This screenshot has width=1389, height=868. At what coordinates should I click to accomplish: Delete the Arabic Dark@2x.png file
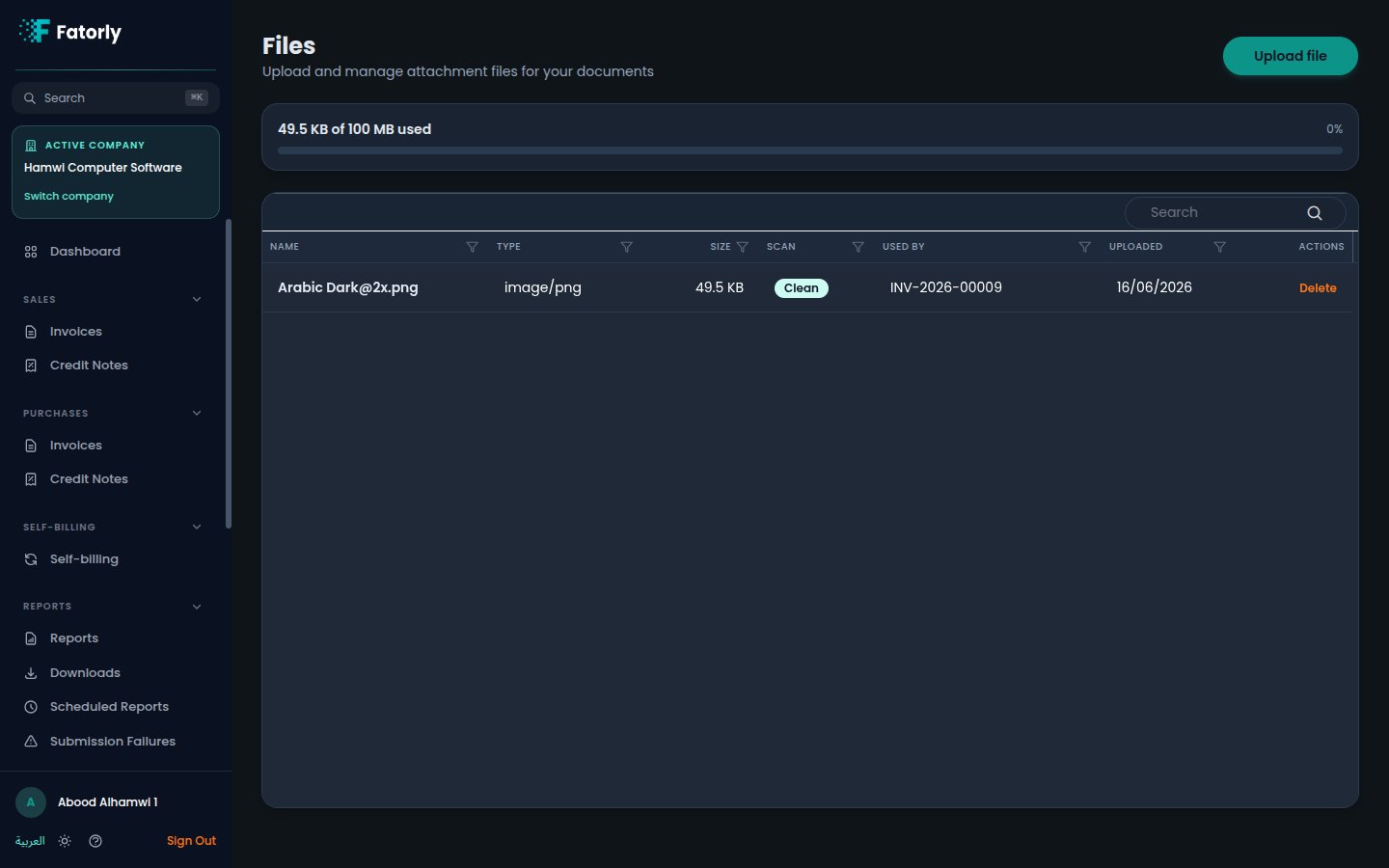[x=1318, y=288]
